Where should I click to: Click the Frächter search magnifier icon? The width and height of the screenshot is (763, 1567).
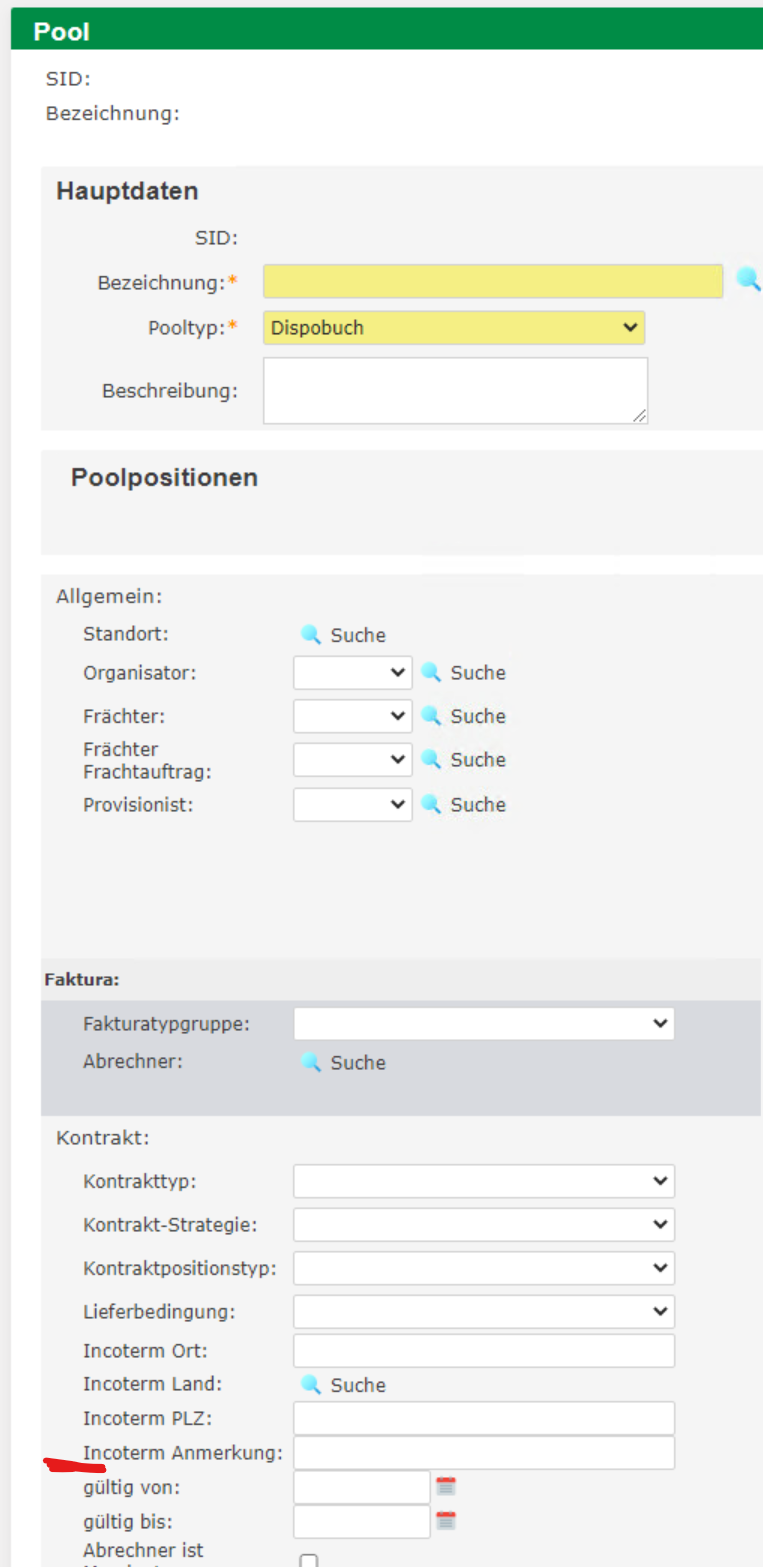coord(431,715)
